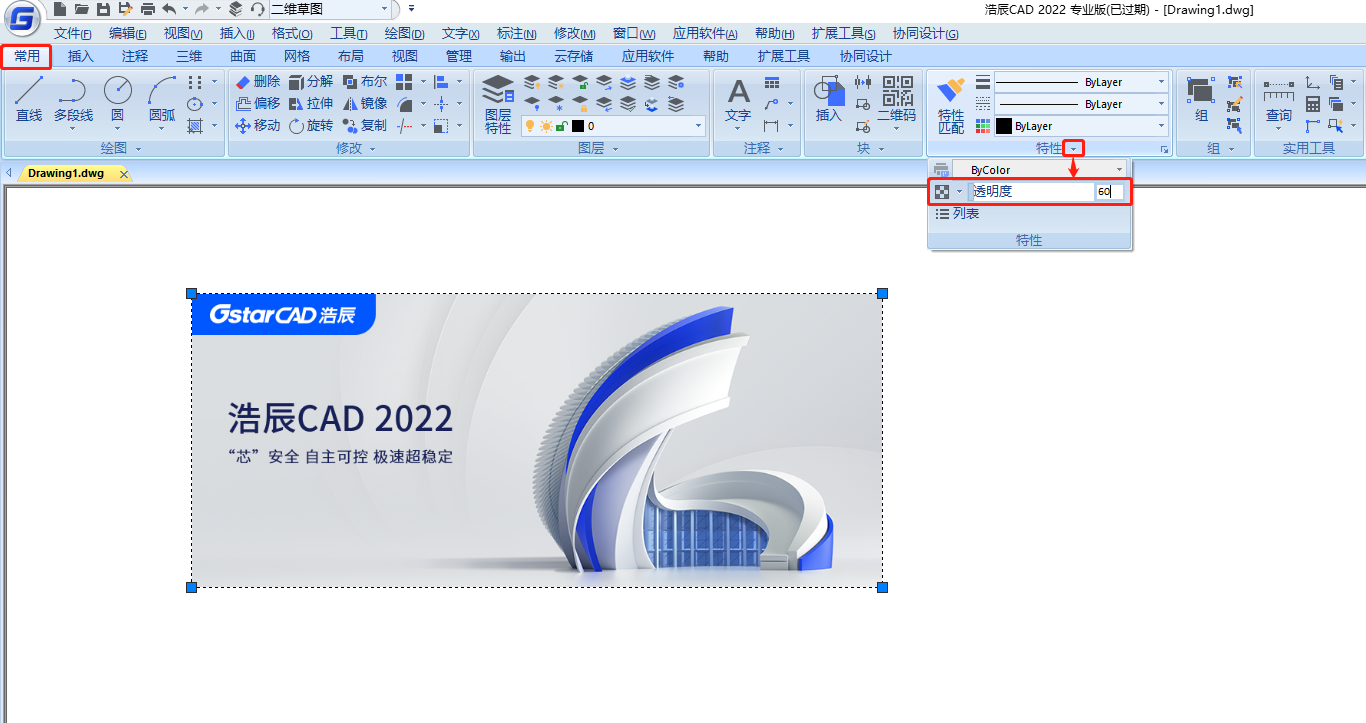Expand the 修改 panel arrow
The height and width of the screenshot is (723, 1366).
(x=373, y=149)
